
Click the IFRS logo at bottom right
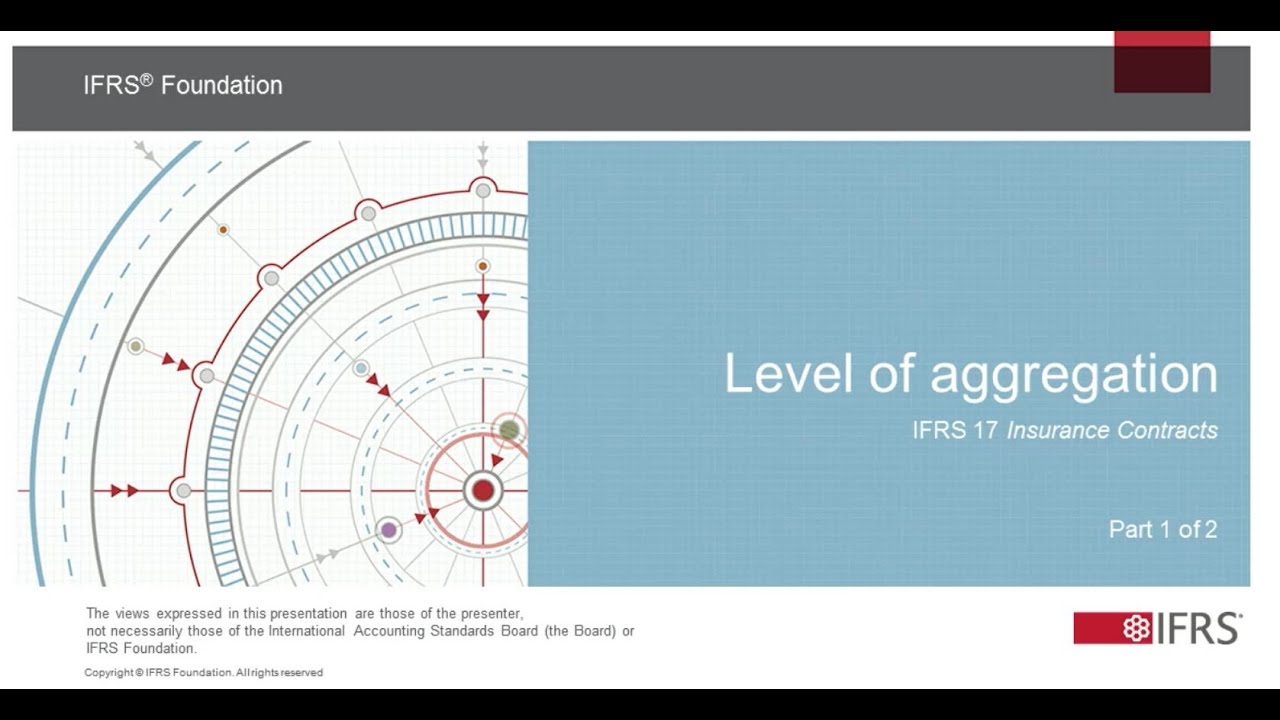tap(1158, 628)
